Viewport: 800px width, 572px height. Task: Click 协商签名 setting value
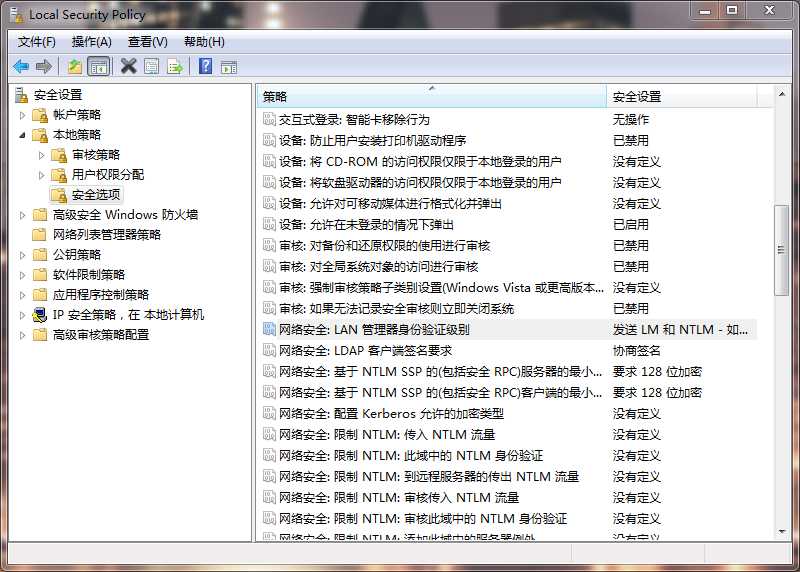(x=637, y=351)
